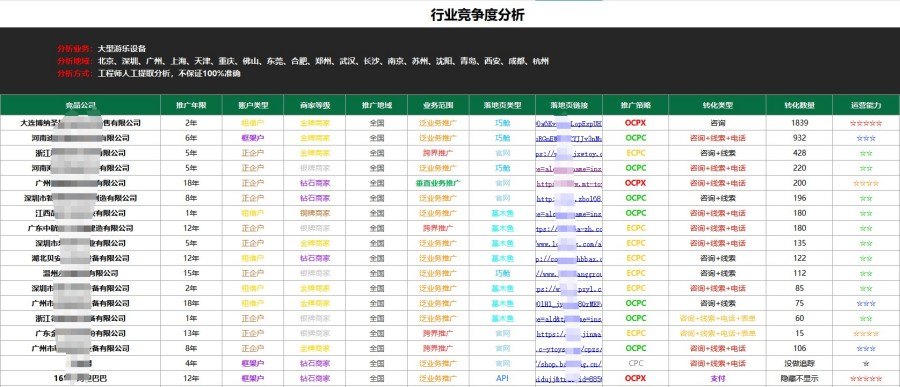Open the landing page link in 135 row
Image resolution: width=900 pixels, height=387 pixels.
click(569, 243)
